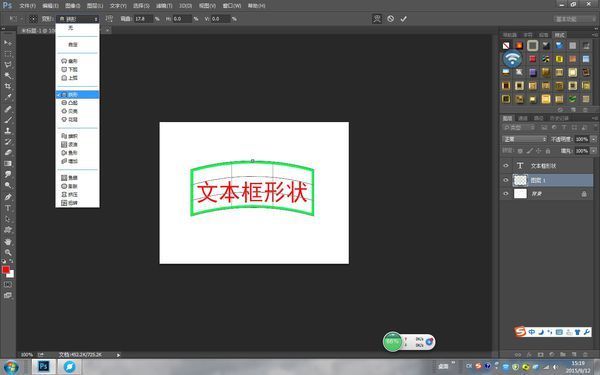Add layer style fx icon
This screenshot has width=600, height=375.
[x=529, y=354]
